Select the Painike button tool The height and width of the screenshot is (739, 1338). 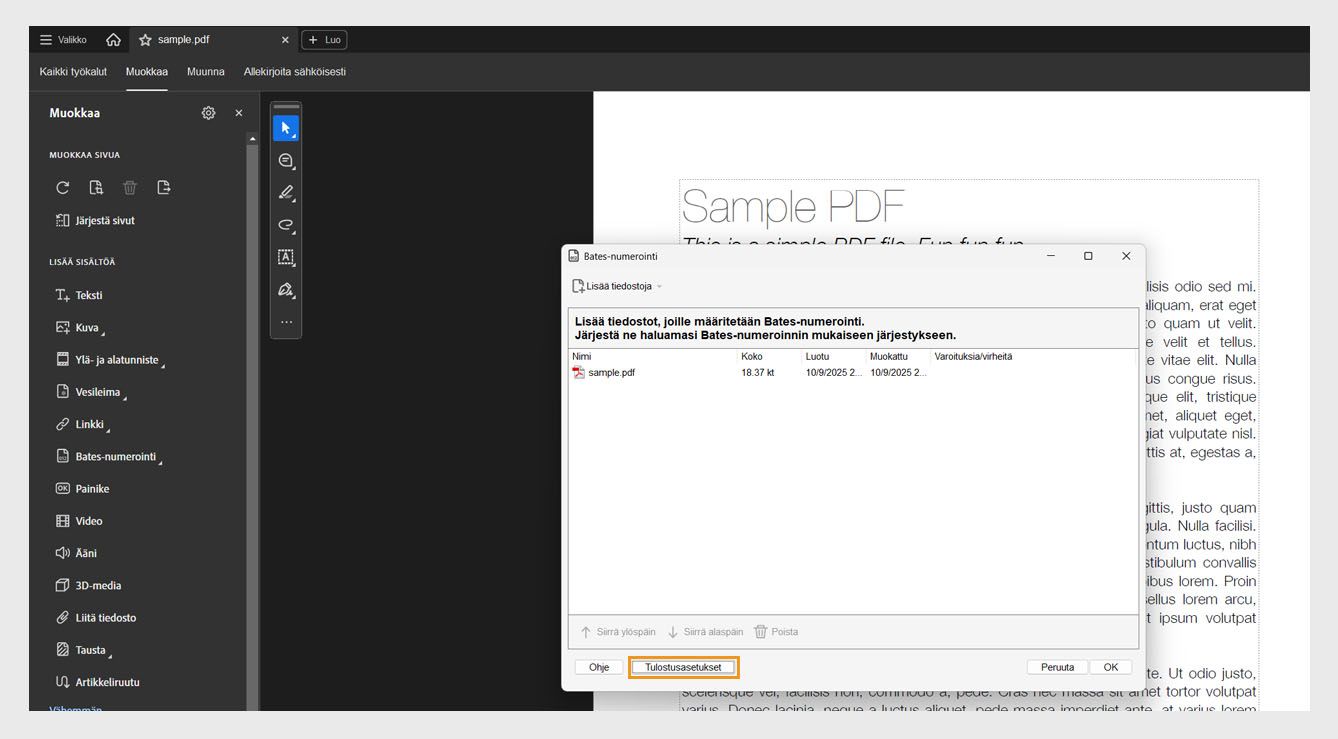pos(83,489)
